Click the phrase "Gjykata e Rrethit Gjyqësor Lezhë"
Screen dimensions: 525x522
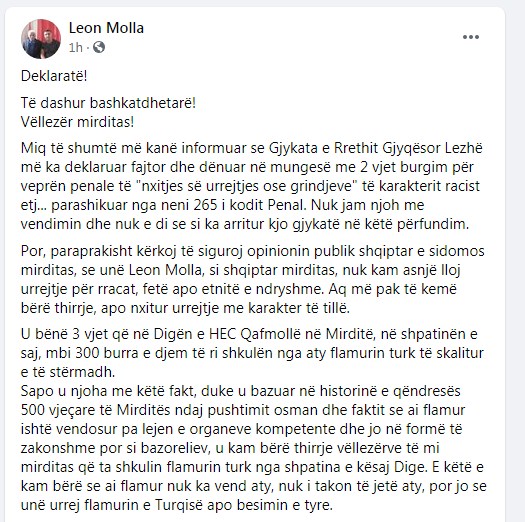click(376, 148)
